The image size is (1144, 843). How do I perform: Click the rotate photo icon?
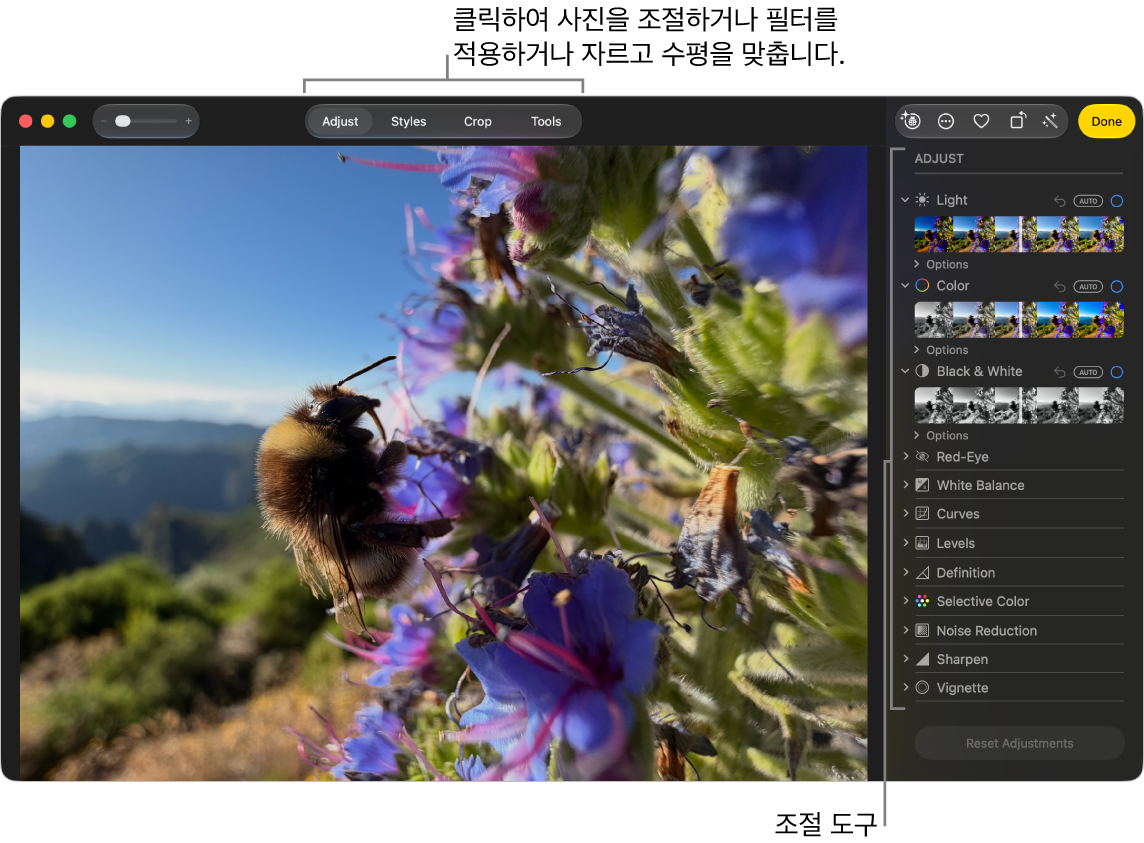[1017, 121]
